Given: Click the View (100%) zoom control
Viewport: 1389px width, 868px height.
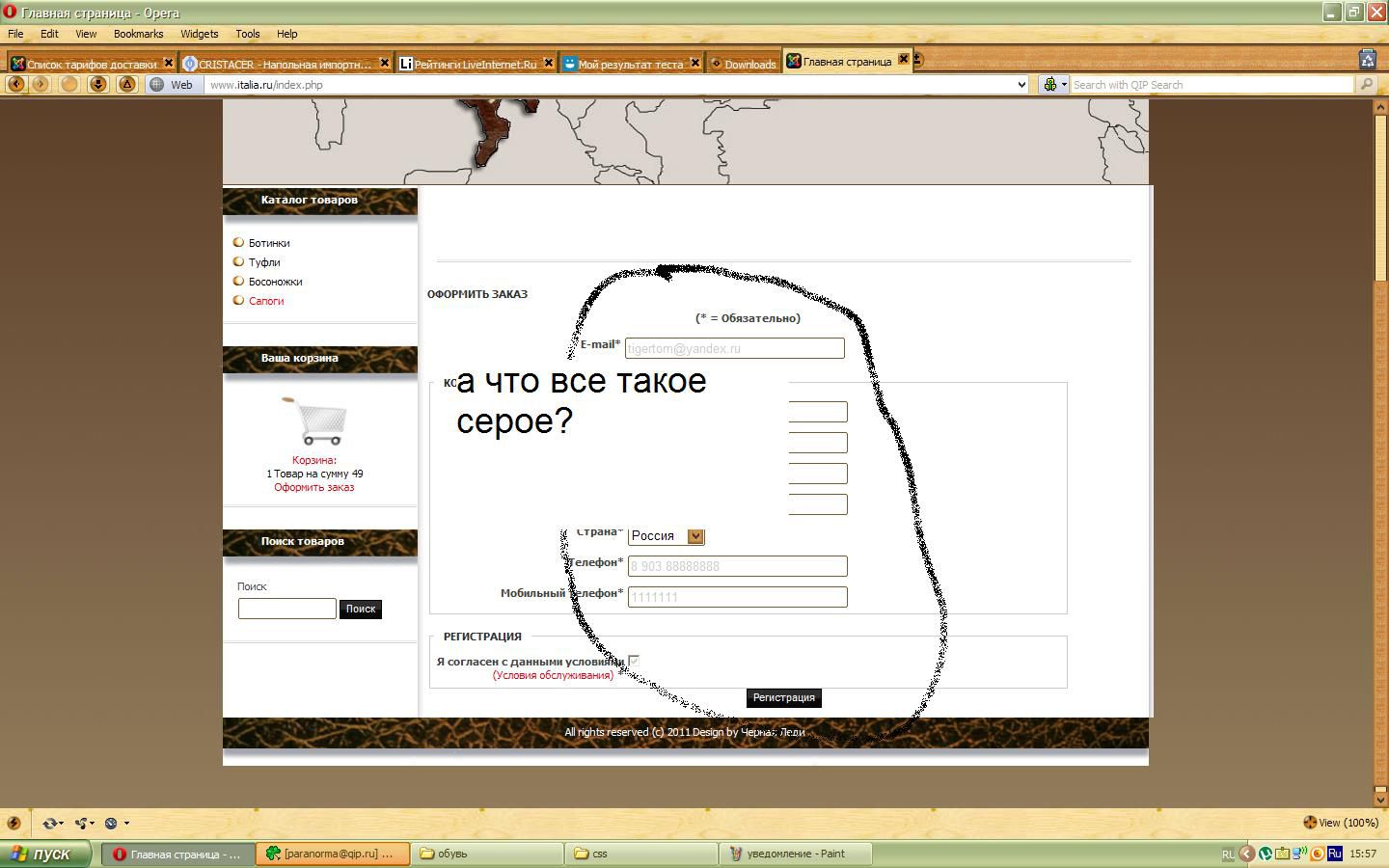Looking at the screenshot, I should point(1341,823).
